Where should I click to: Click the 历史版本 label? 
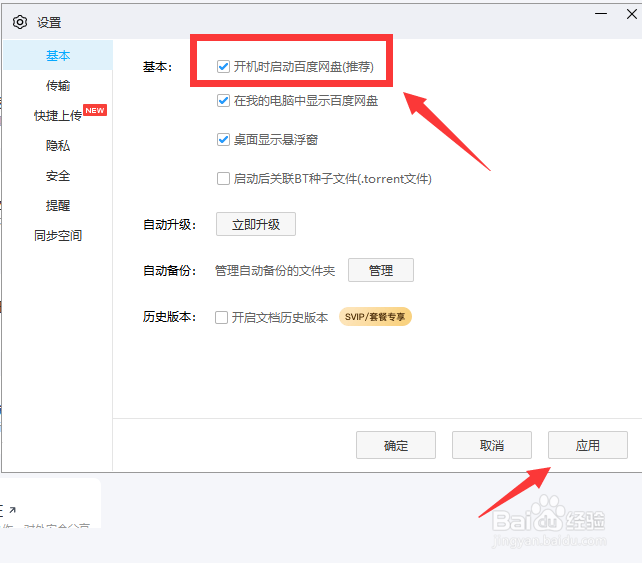pyautogui.click(x=170, y=317)
